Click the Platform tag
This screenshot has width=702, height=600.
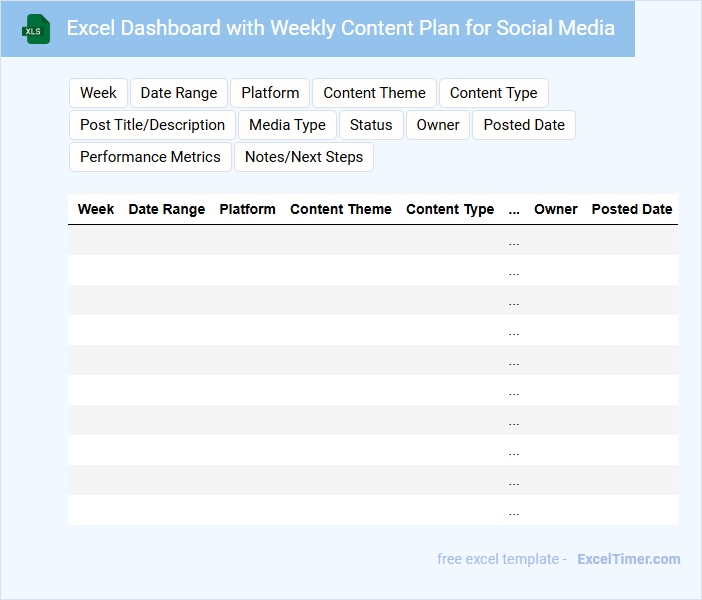click(270, 93)
